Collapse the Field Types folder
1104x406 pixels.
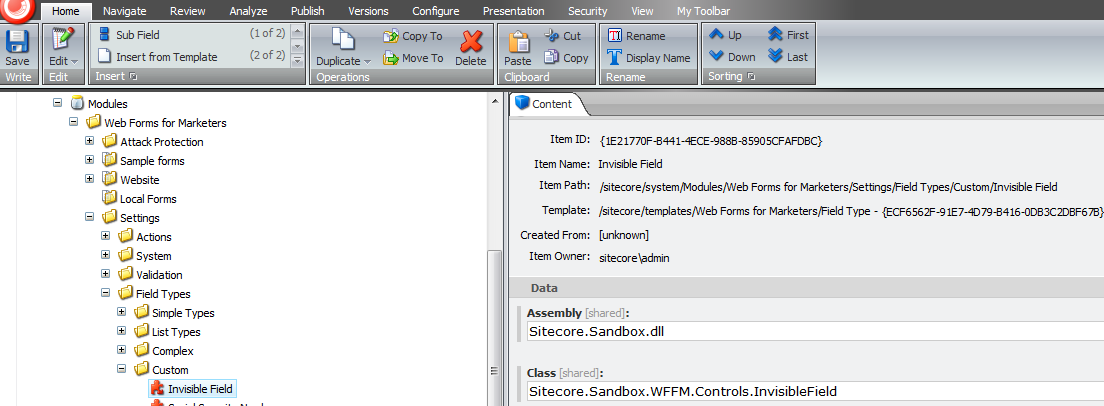coord(106,294)
